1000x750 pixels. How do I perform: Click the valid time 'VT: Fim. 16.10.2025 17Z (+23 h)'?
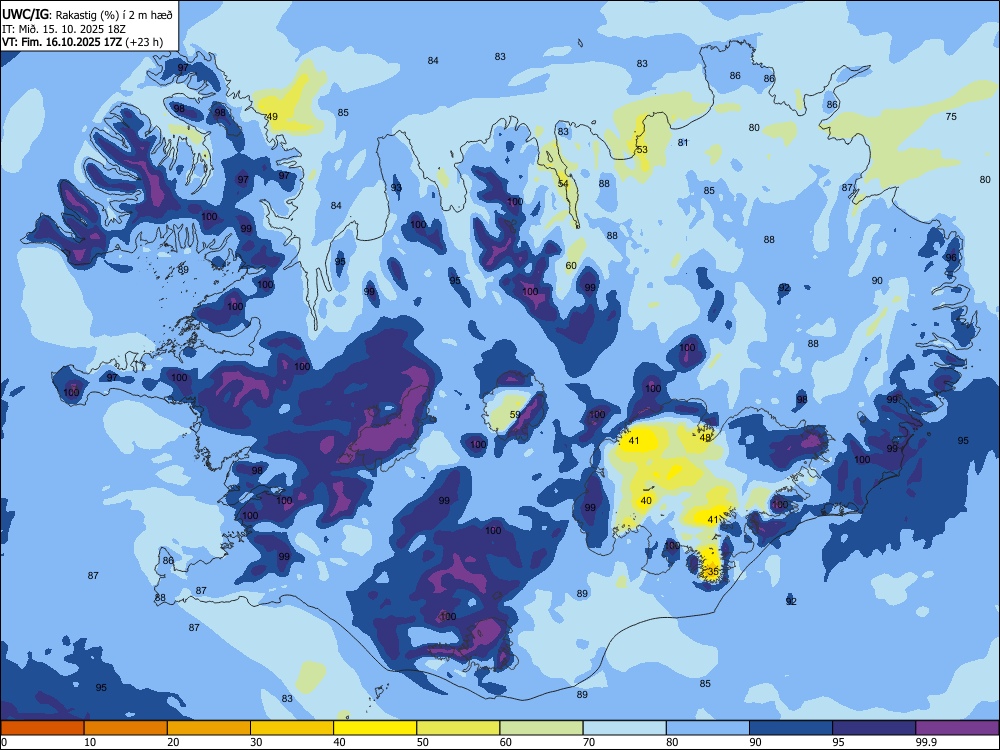coord(82,42)
